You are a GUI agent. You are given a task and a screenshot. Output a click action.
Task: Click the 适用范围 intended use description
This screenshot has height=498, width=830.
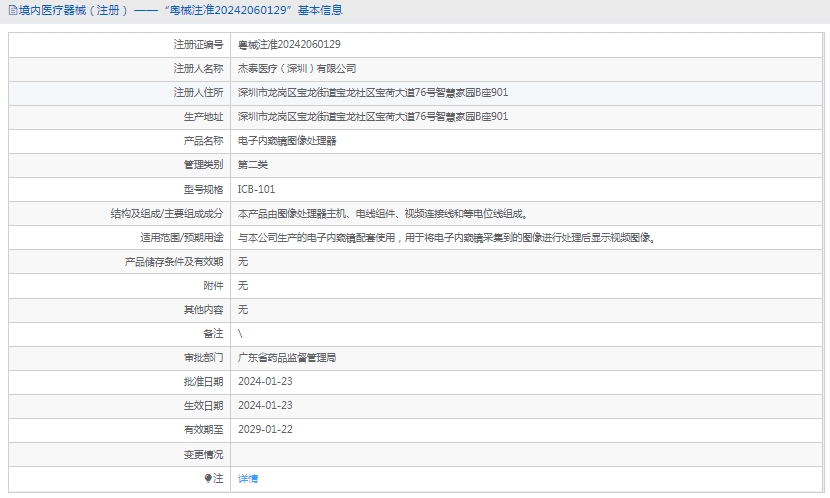[445, 238]
